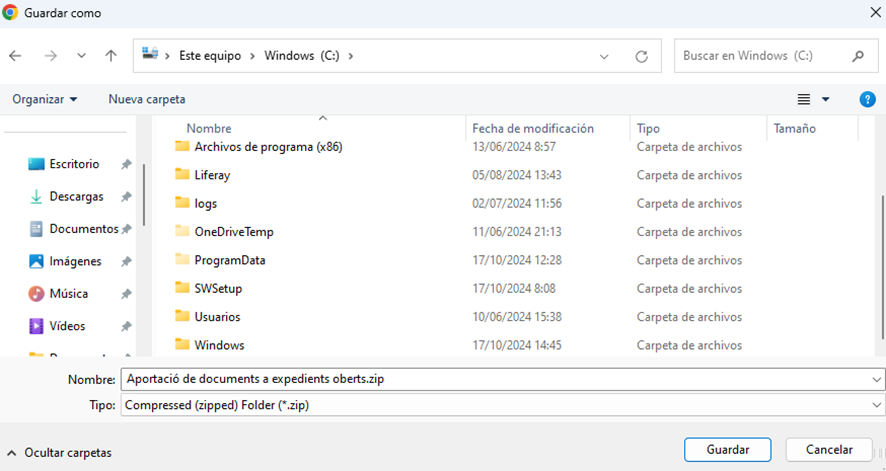Open the help question mark icon

pyautogui.click(x=867, y=99)
